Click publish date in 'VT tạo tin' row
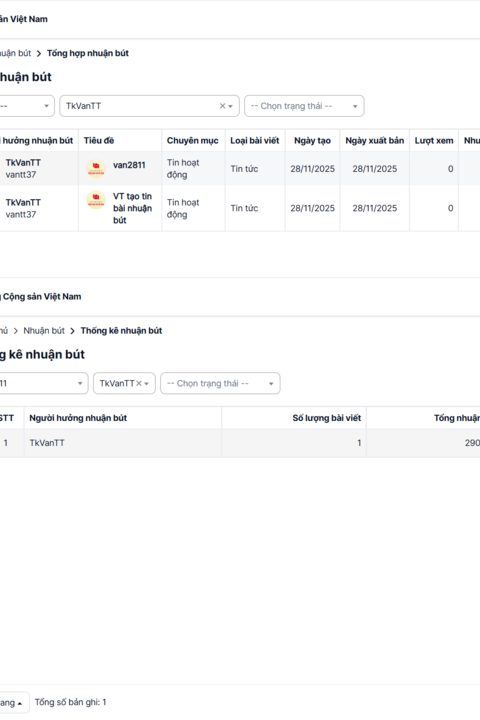The width and height of the screenshot is (480, 720). click(x=375, y=208)
